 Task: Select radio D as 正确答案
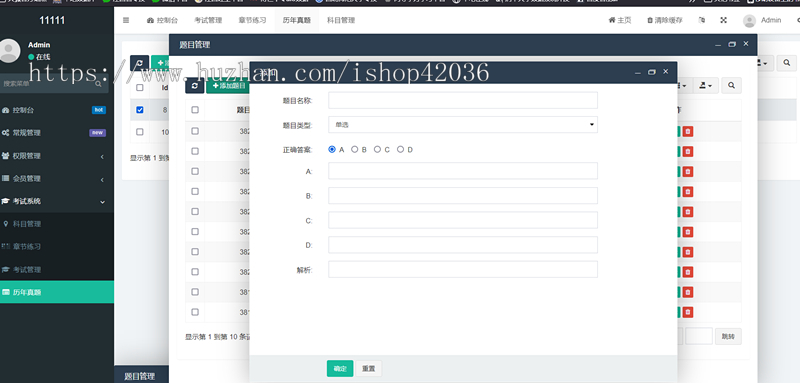click(401, 149)
